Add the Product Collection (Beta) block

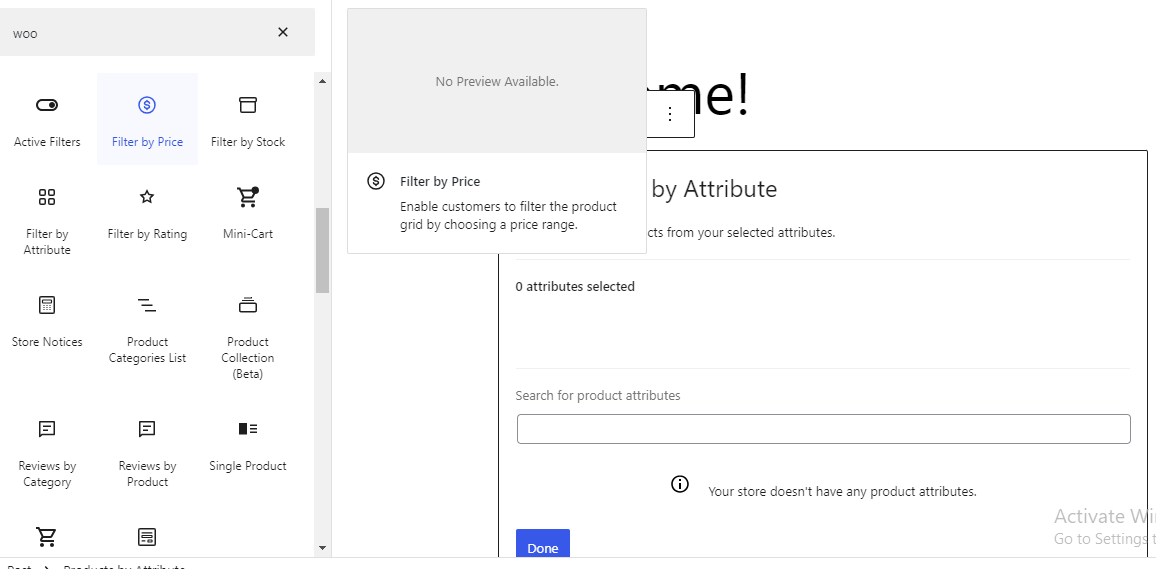click(x=248, y=335)
